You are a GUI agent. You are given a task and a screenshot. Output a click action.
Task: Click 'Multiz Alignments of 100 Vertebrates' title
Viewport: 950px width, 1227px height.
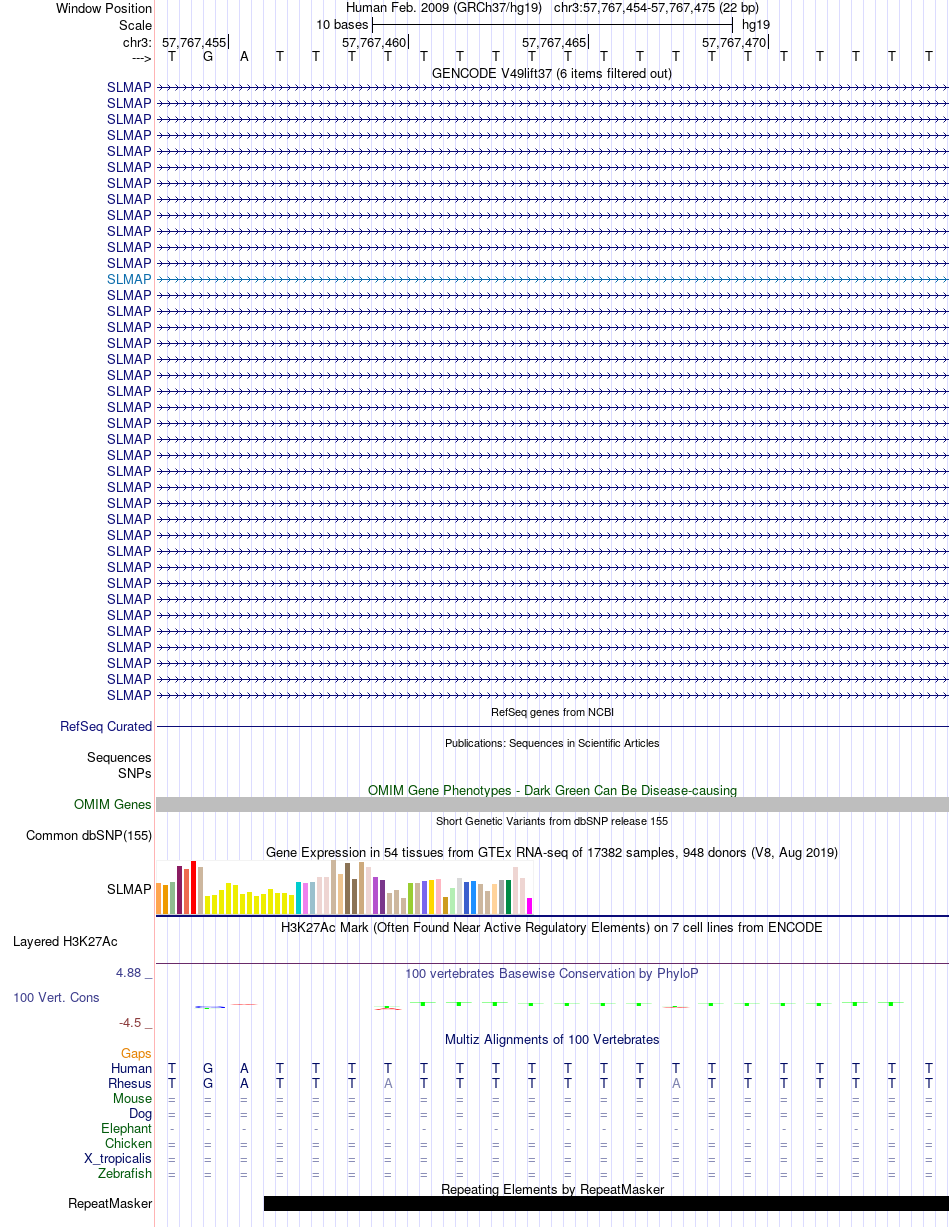click(552, 1039)
